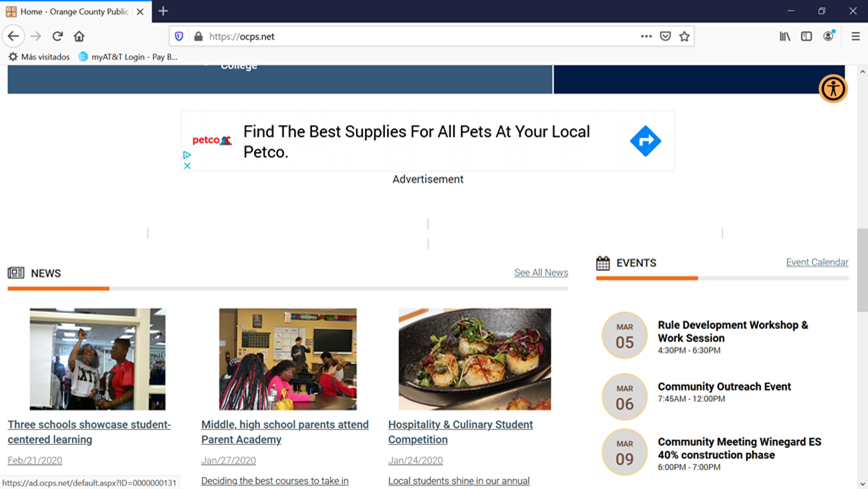Screen dimensions: 868x489
Task: Open the Event Calendar link
Action: click(817, 262)
